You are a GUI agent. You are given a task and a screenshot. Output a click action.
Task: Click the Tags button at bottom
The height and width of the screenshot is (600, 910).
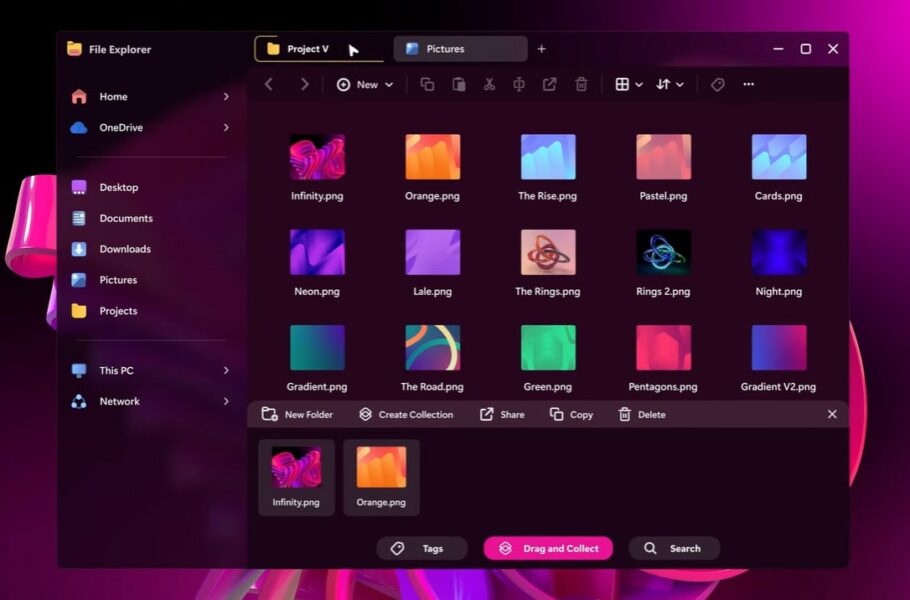tap(421, 548)
